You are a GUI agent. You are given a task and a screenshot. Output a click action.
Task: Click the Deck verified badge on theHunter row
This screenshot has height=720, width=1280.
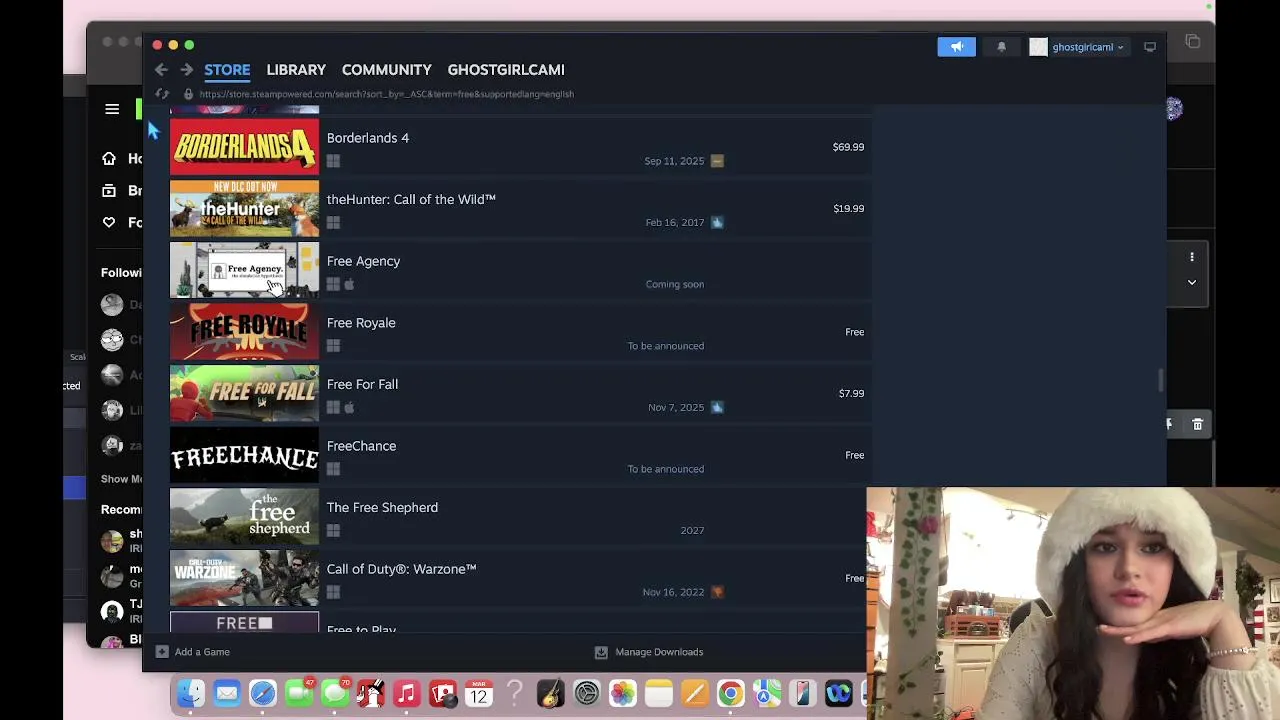pyautogui.click(x=717, y=222)
